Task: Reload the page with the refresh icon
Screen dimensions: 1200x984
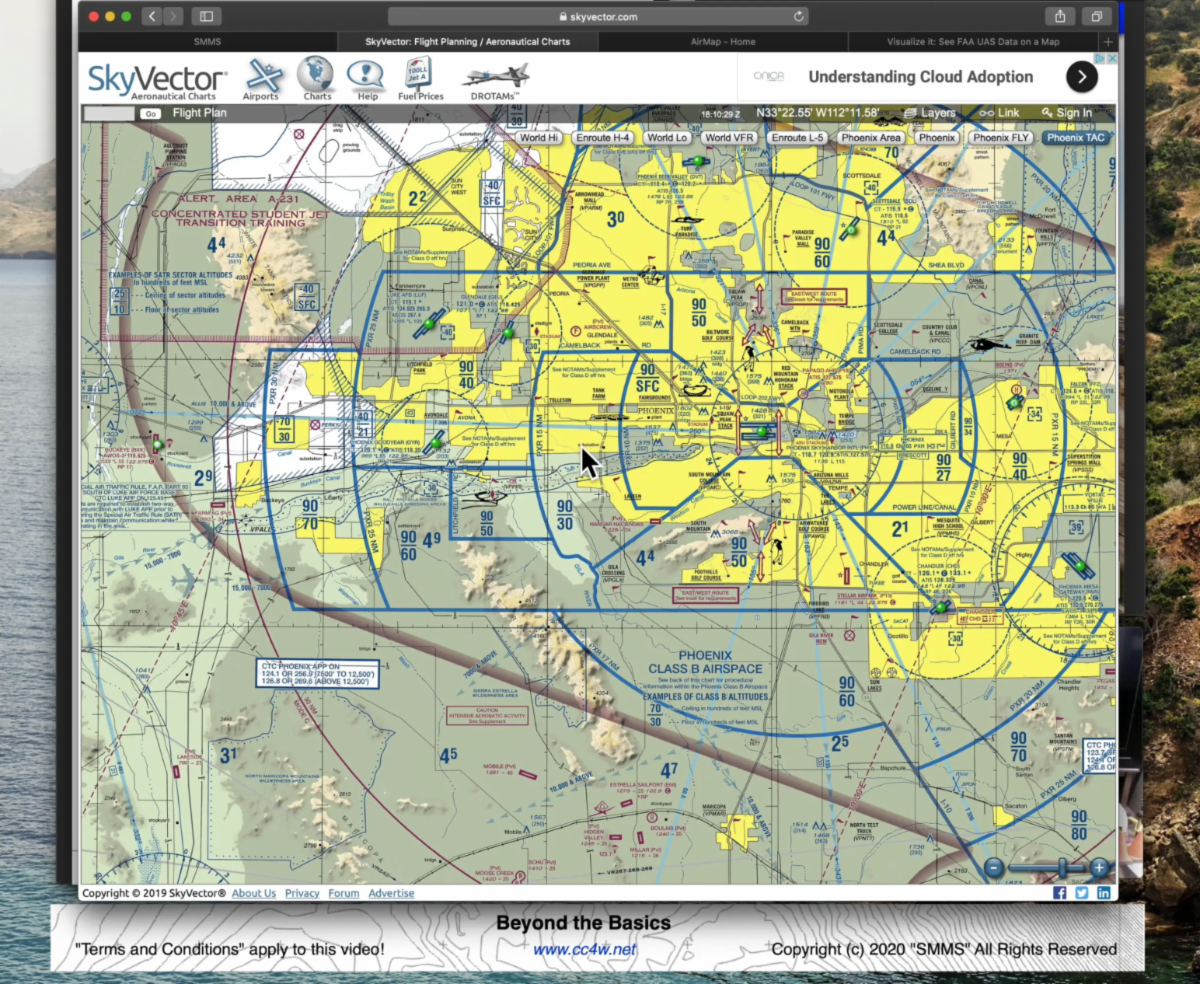Action: [x=798, y=16]
